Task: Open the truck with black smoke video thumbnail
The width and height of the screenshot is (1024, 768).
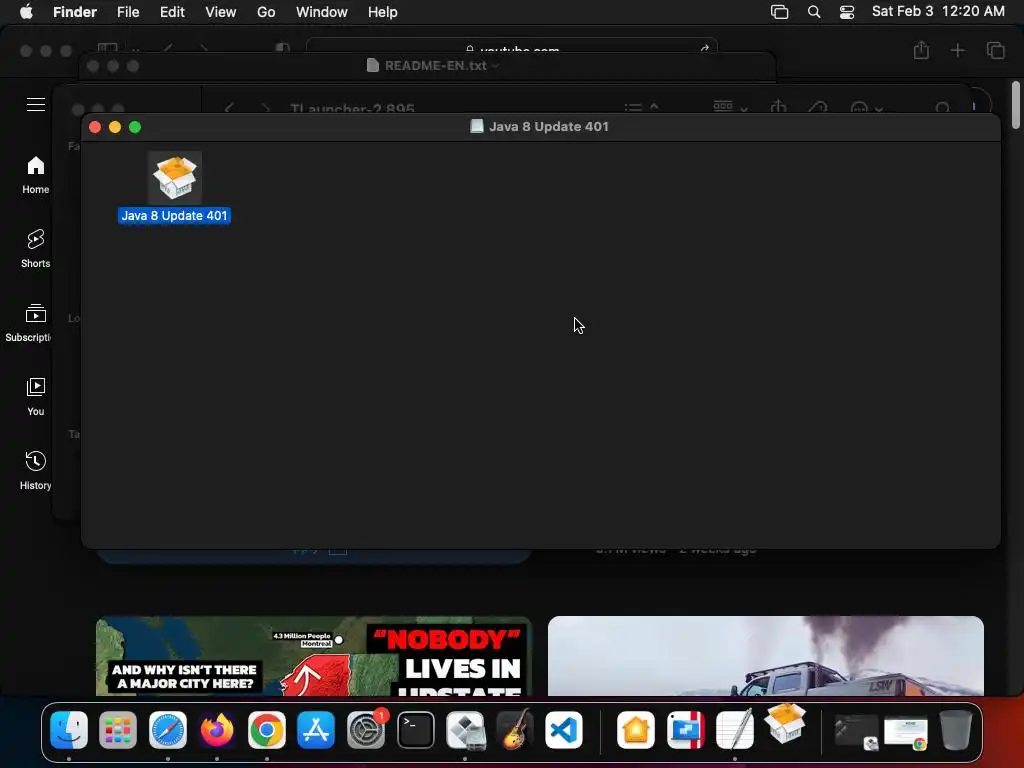Action: pyautogui.click(x=765, y=656)
